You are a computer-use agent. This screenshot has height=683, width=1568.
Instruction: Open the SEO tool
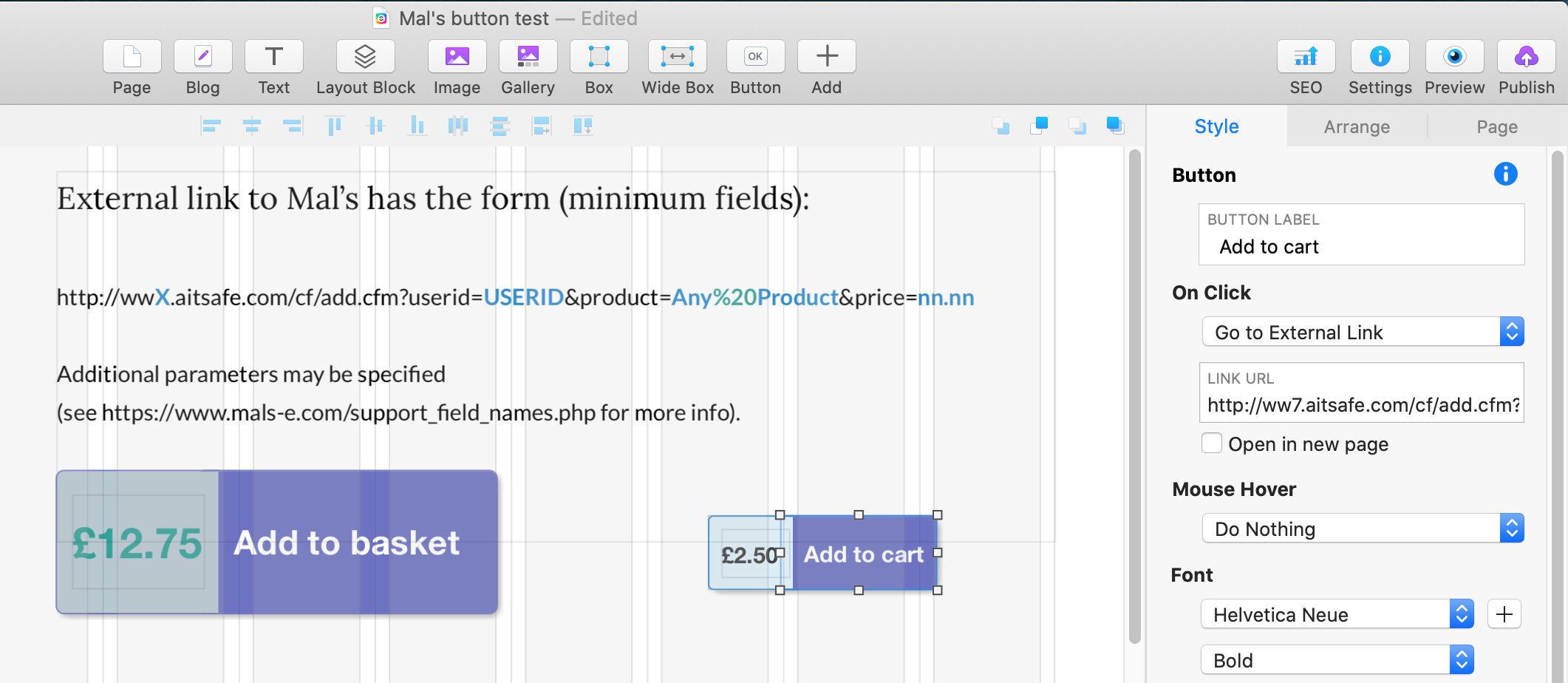tap(1306, 57)
